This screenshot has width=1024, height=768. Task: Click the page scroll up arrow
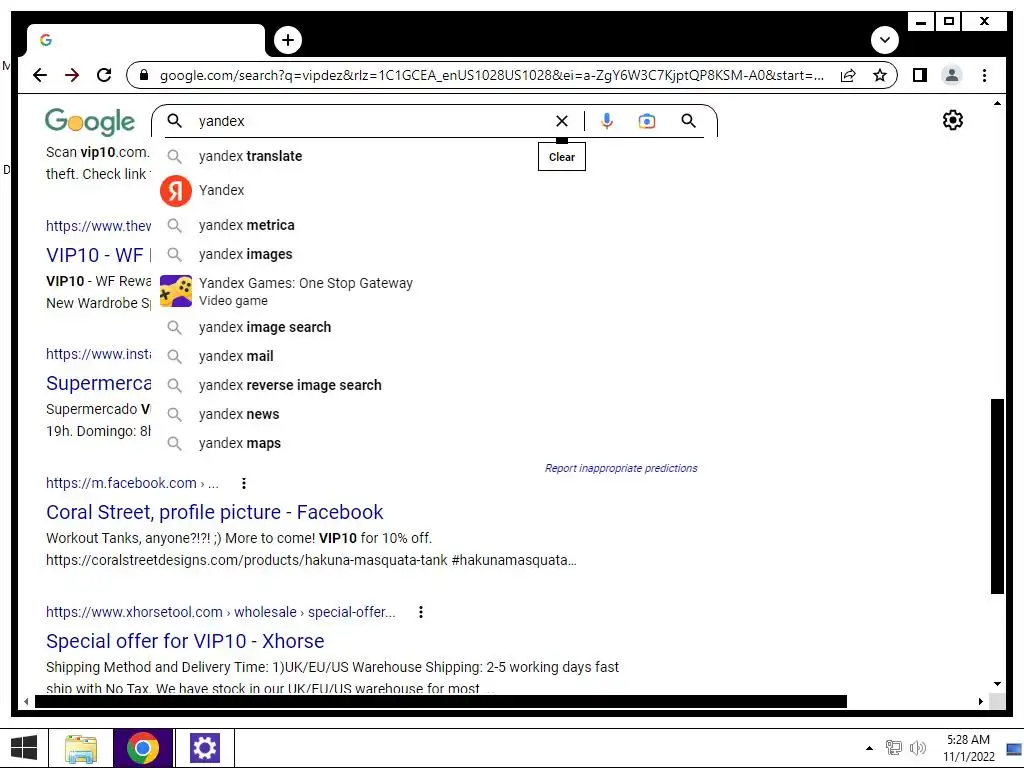(x=997, y=103)
